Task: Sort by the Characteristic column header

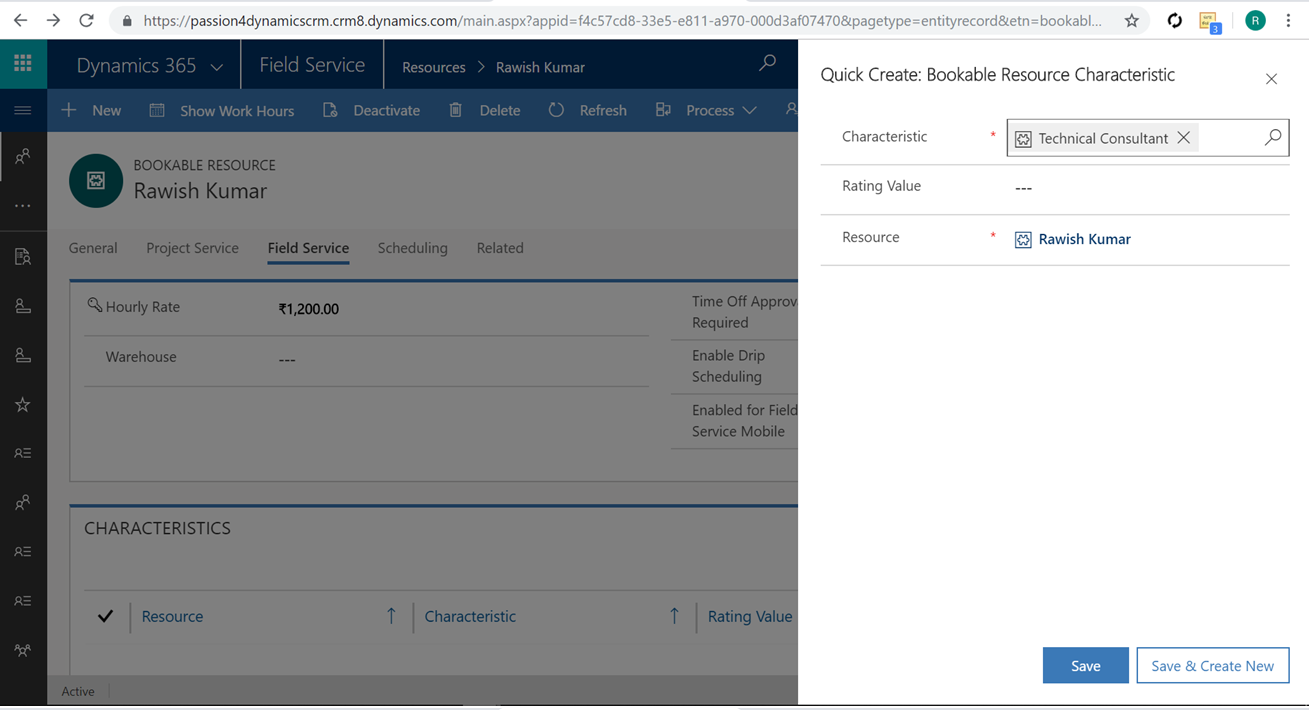Action: [470, 616]
